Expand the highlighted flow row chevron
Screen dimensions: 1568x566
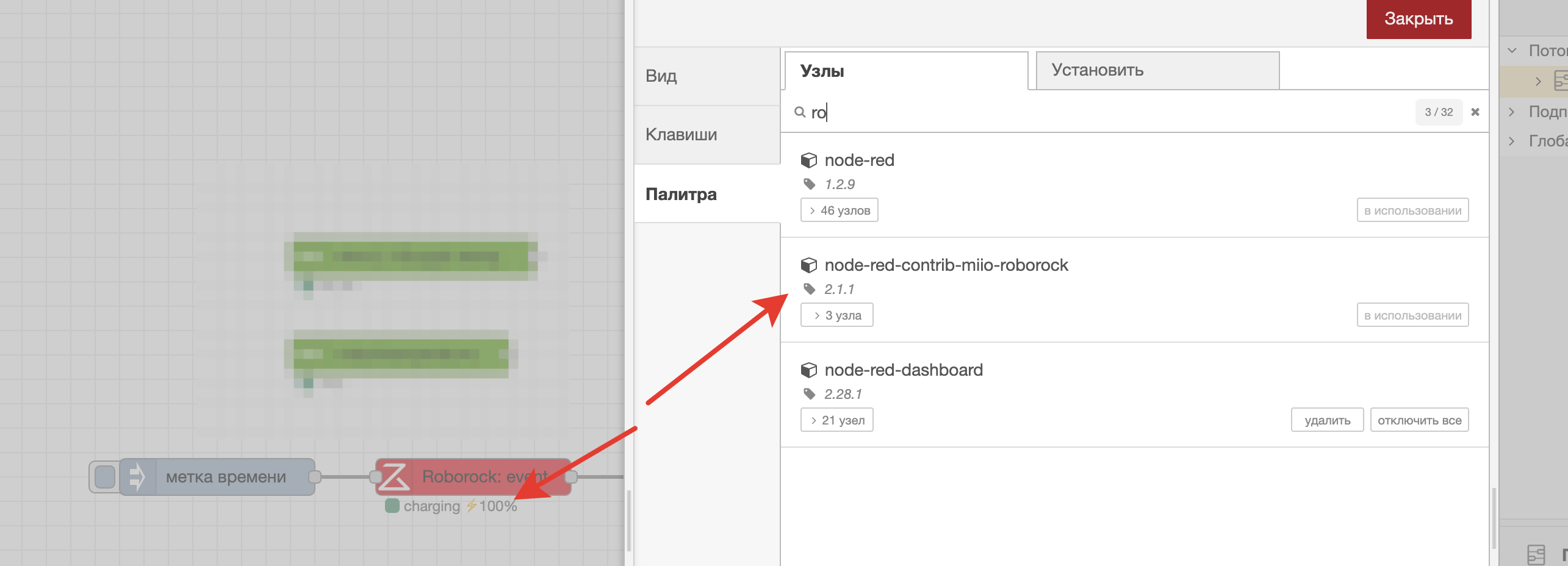pyautogui.click(x=1538, y=81)
